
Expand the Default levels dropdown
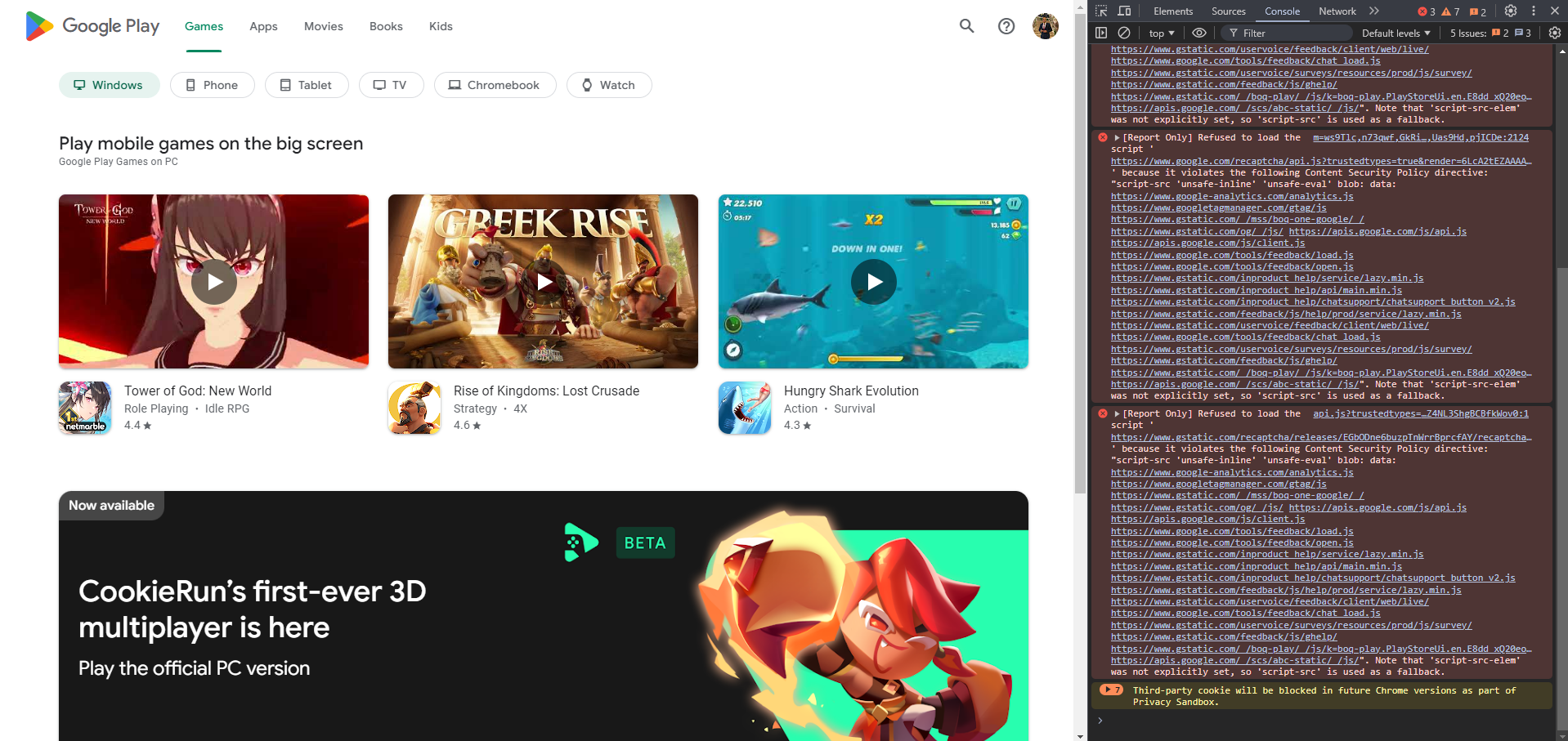(1396, 33)
